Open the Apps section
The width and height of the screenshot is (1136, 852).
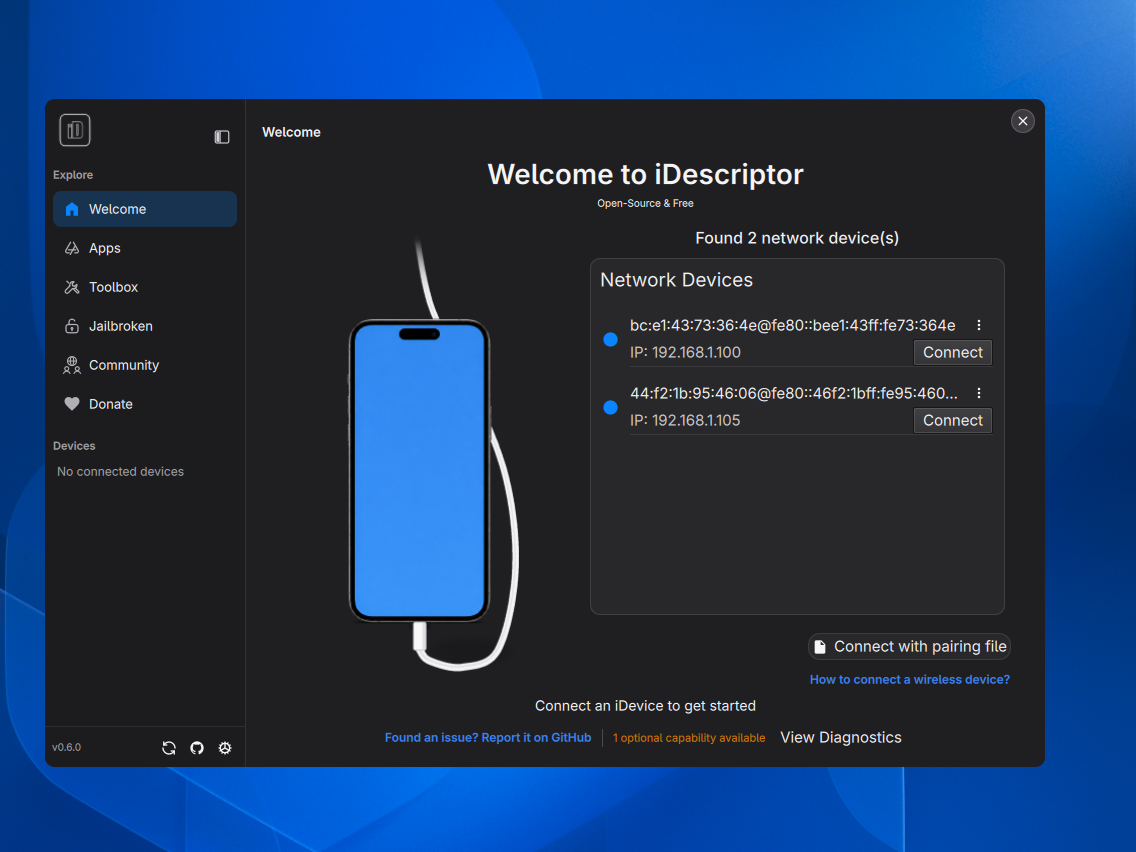(x=145, y=248)
